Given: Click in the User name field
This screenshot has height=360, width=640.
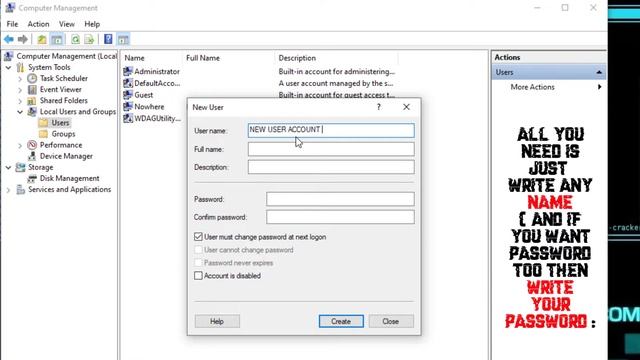Looking at the screenshot, I should pyautogui.click(x=331, y=130).
